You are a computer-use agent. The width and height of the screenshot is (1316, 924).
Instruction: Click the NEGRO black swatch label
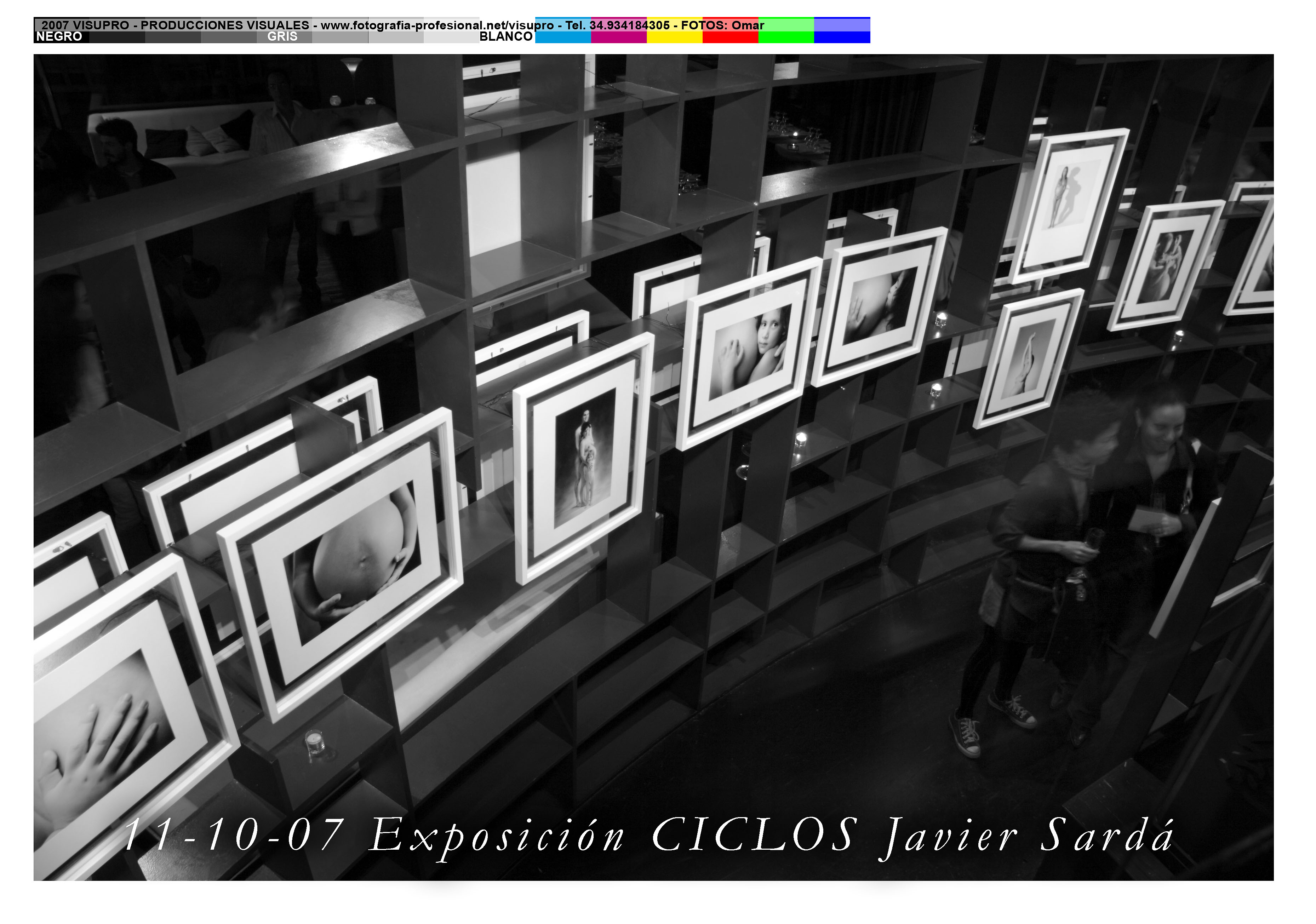(x=59, y=37)
